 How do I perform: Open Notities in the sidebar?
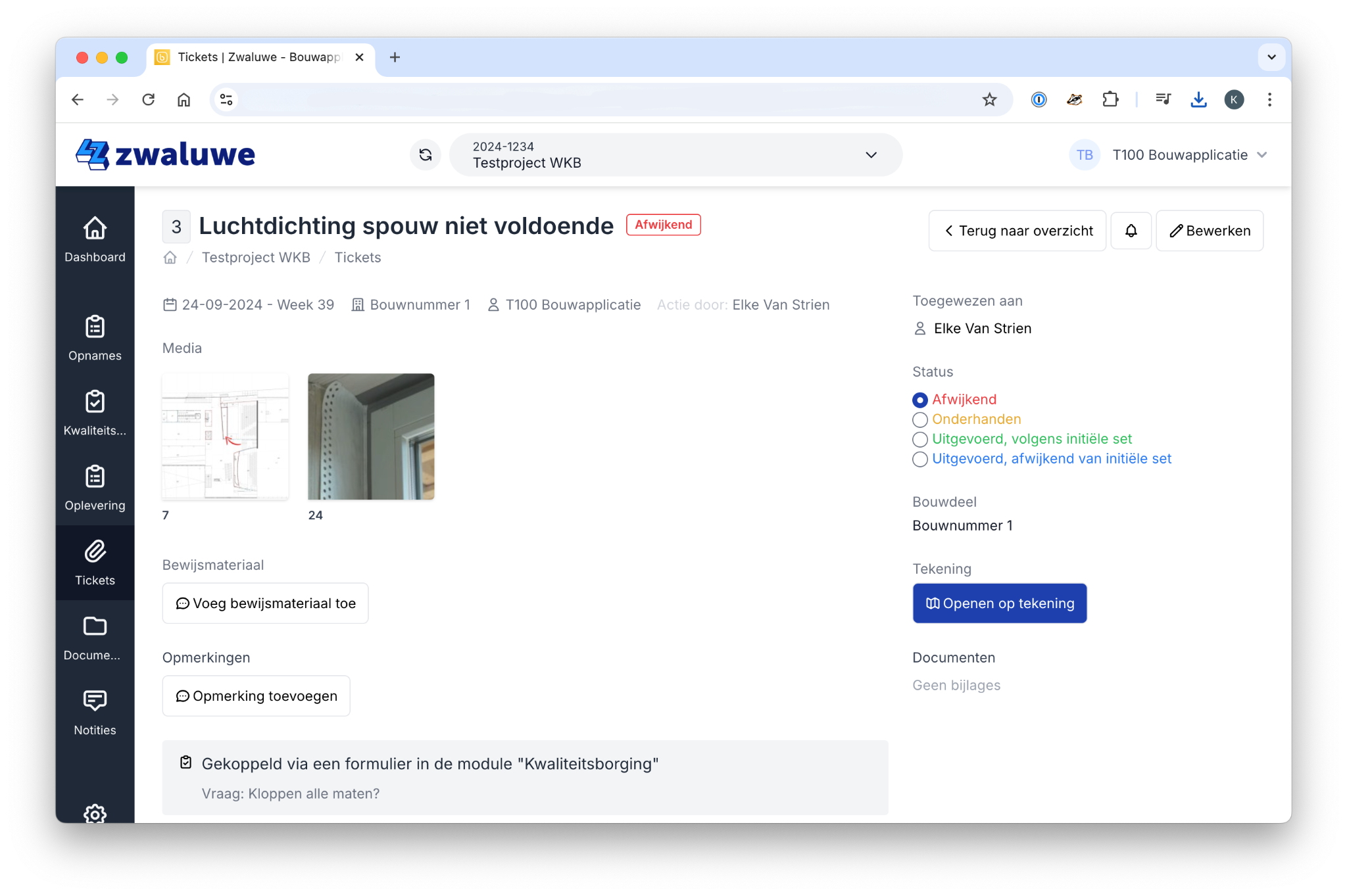click(95, 713)
